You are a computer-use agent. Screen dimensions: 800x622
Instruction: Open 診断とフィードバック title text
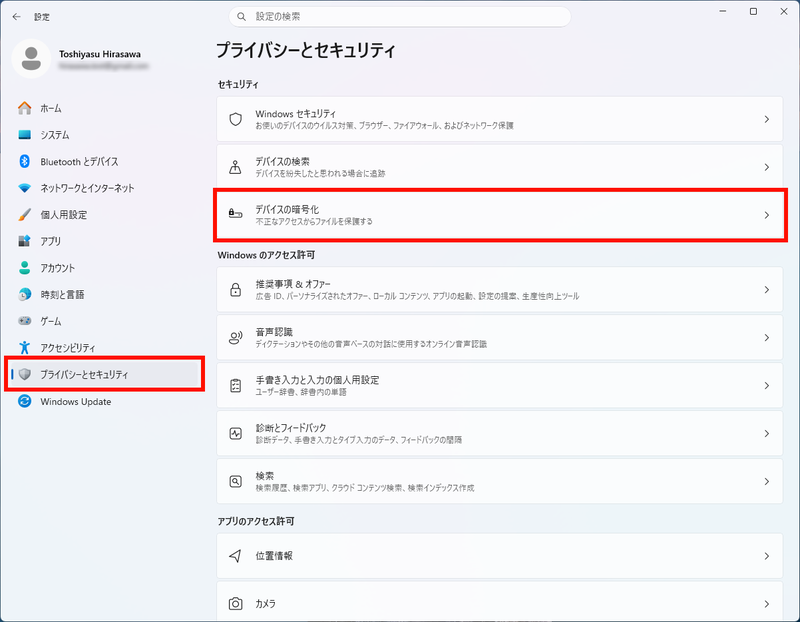[291, 428]
